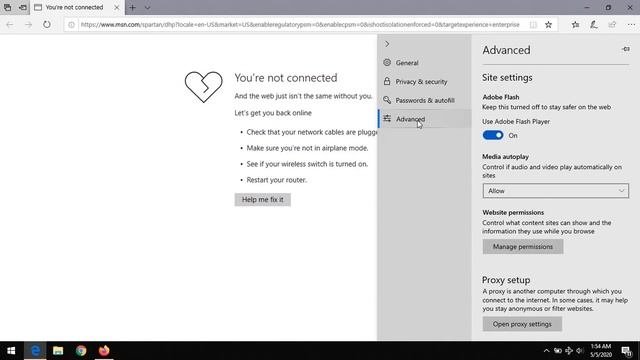Refresh the page
The height and width of the screenshot is (360, 640).
point(47,24)
